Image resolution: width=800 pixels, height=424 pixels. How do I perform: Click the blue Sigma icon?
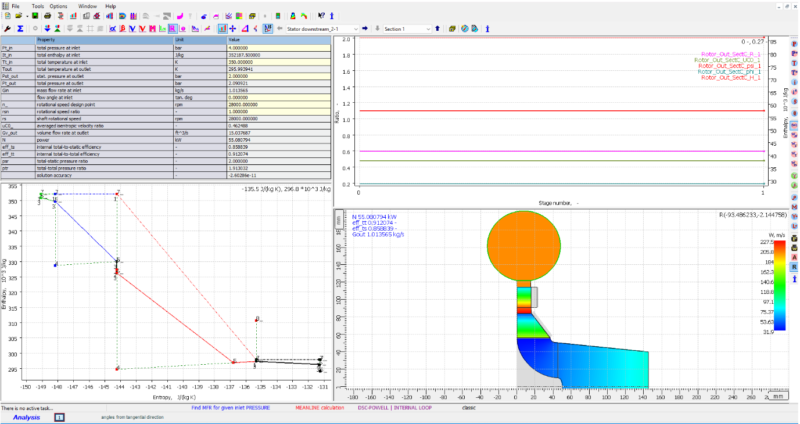(x=20, y=29)
